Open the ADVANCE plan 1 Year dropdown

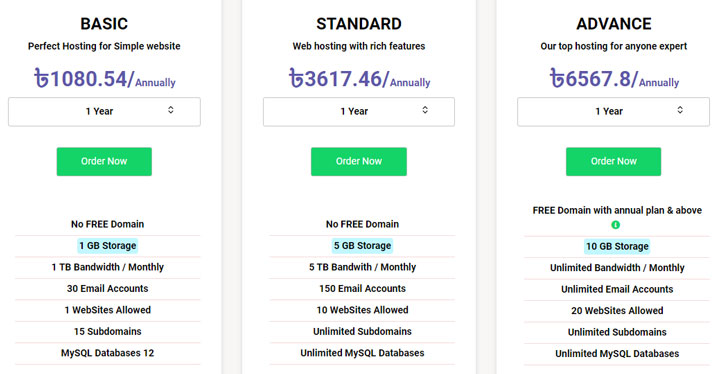[x=613, y=112]
